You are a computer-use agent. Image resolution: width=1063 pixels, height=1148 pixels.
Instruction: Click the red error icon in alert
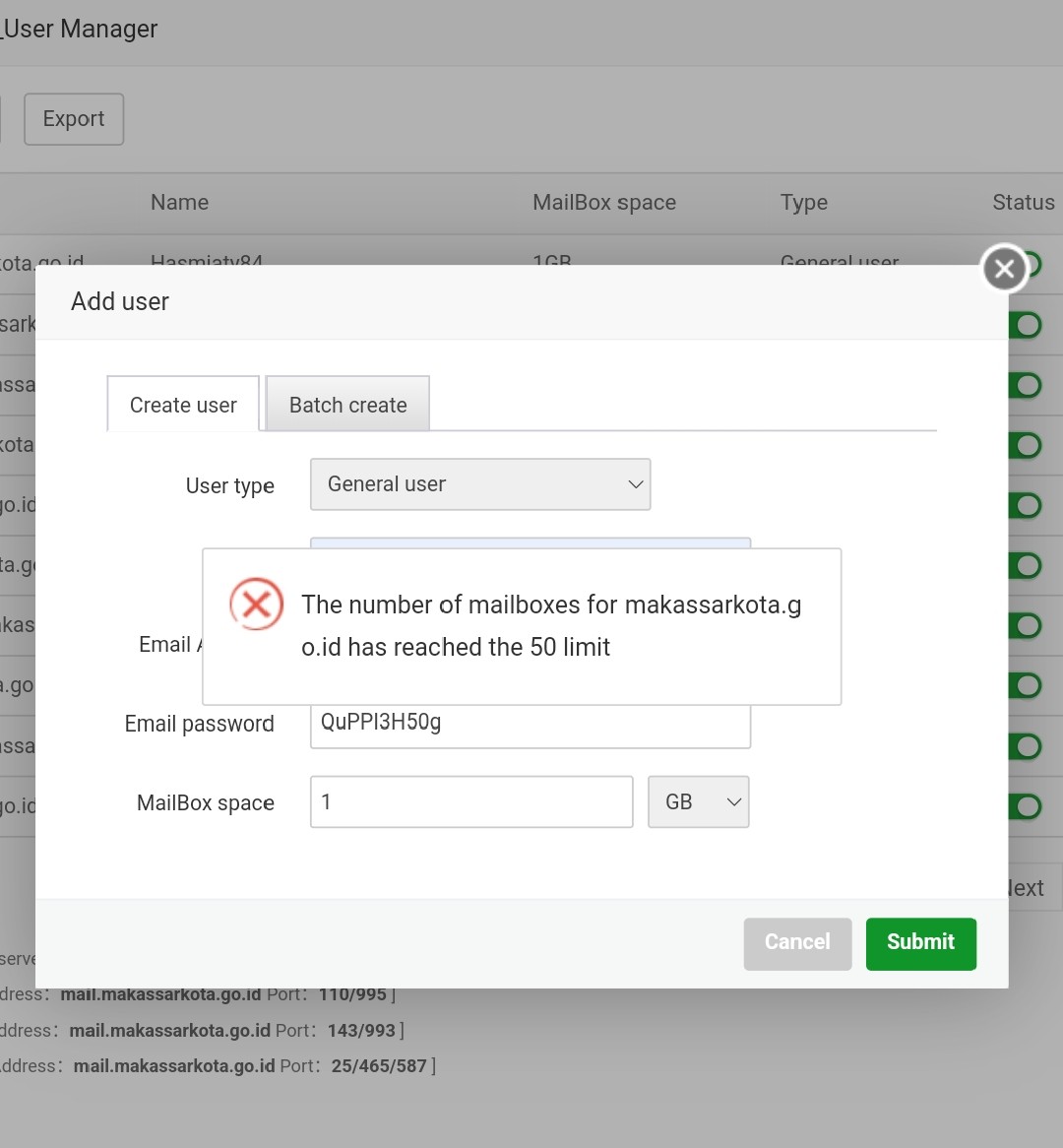256,604
